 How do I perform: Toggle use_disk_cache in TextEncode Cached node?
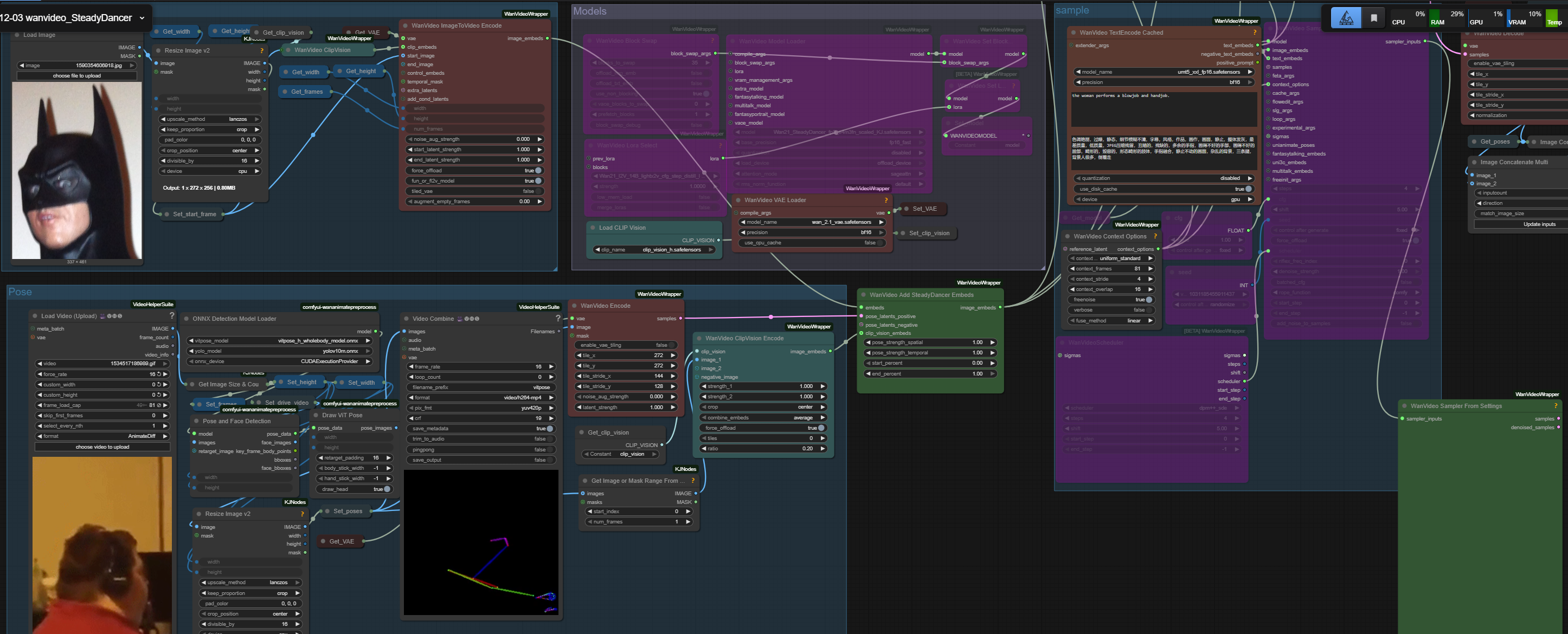tap(1249, 189)
